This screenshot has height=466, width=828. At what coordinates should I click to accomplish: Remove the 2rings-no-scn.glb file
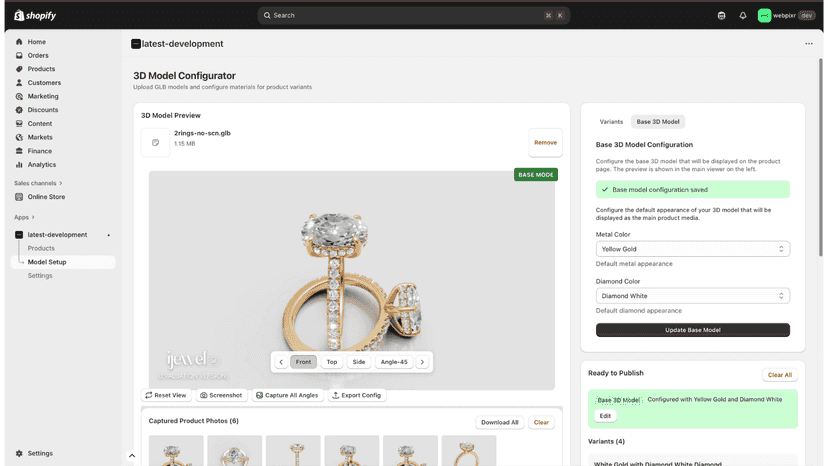(x=545, y=143)
